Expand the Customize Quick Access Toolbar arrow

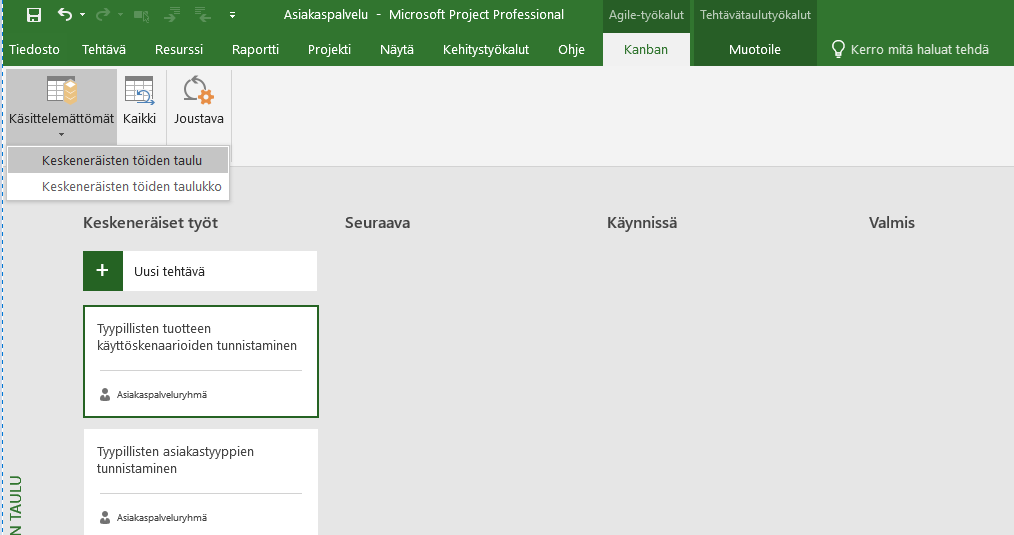point(232,15)
